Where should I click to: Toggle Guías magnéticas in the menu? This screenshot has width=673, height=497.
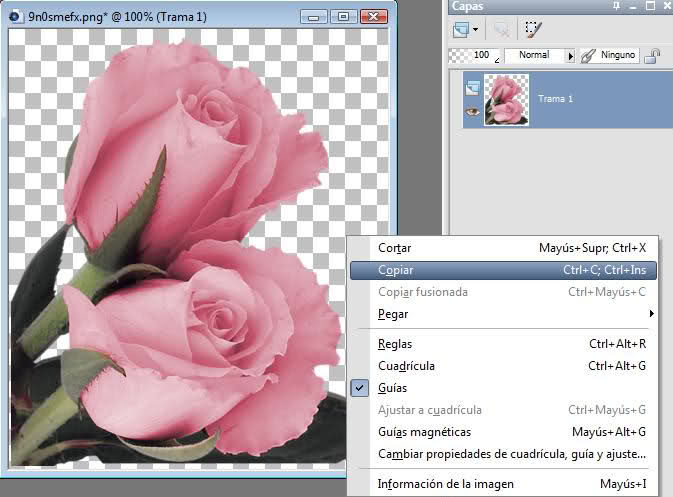click(x=503, y=432)
